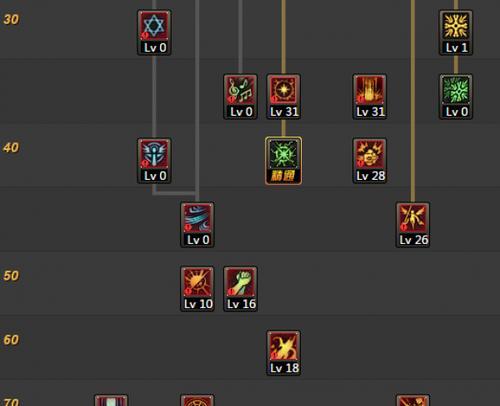Viewport: 500px width, 406px height.
Task: Select the green fist skill Lv 16
Action: (240, 289)
